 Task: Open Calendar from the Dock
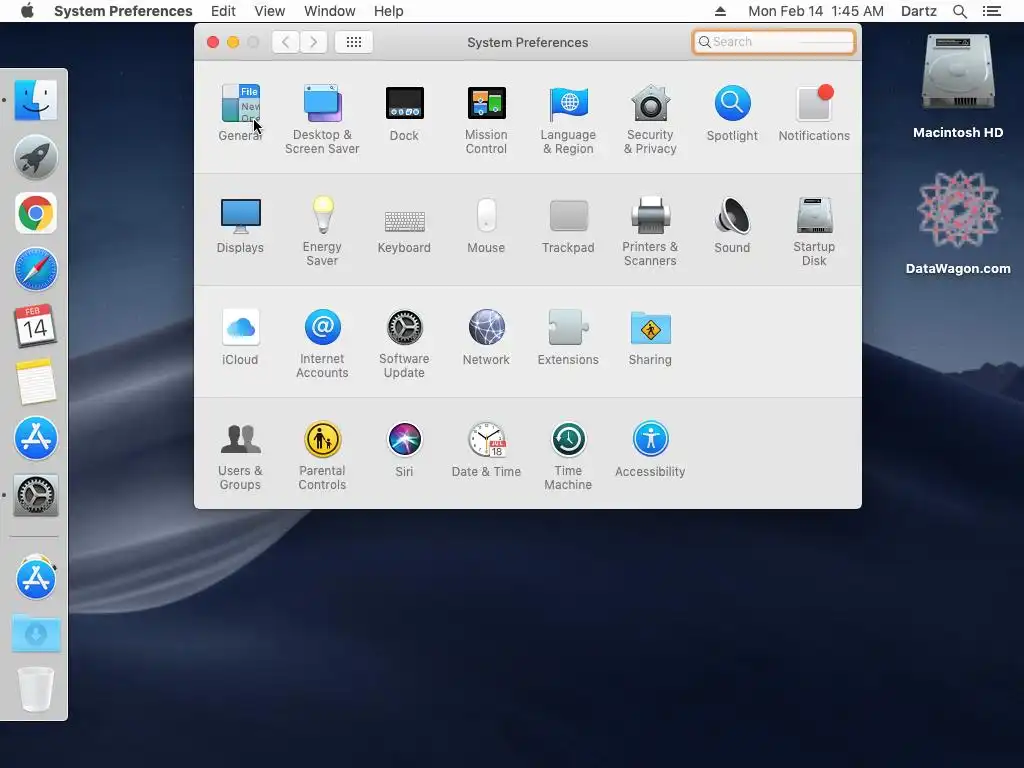pos(36,325)
